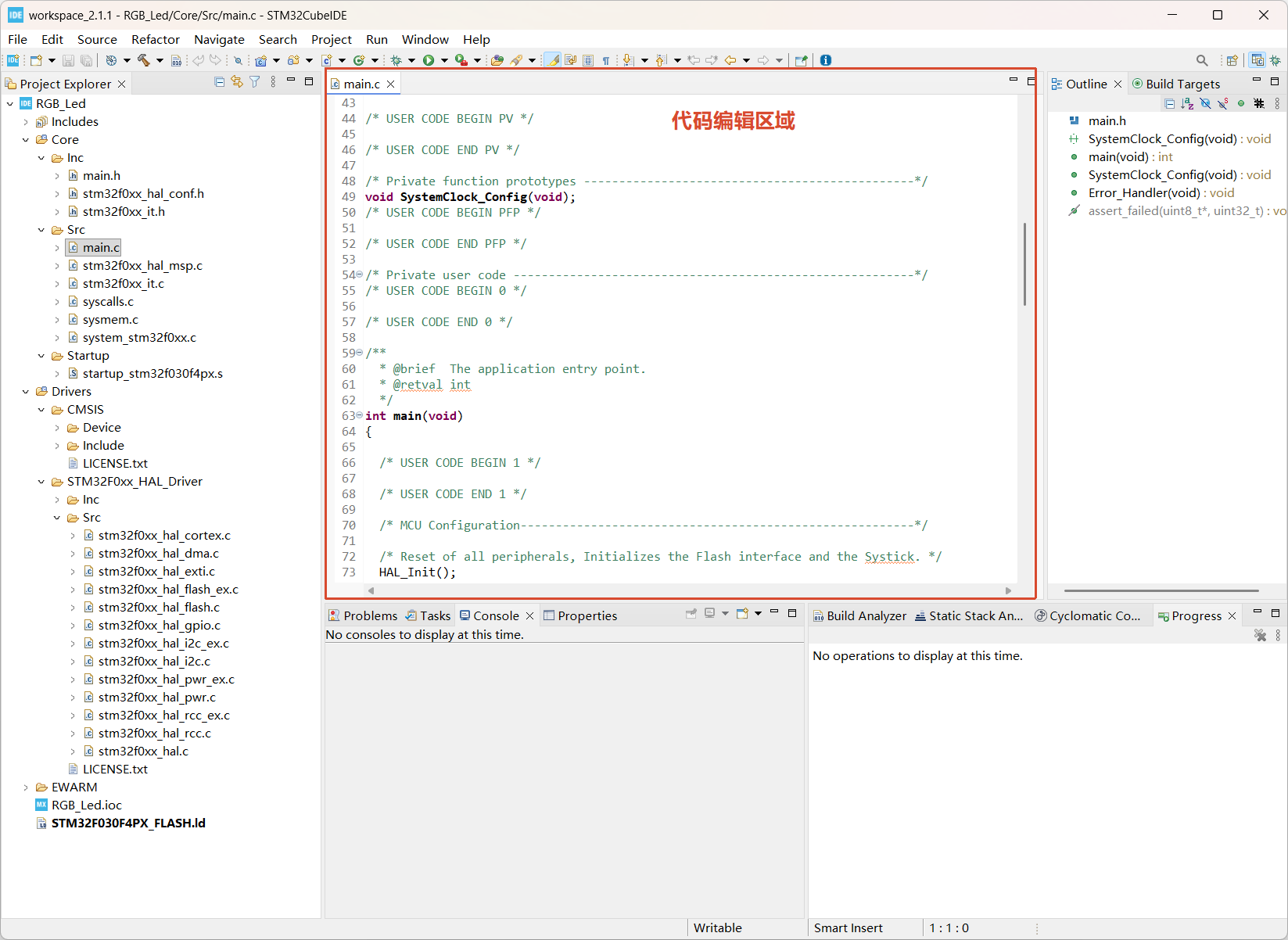
Task: Open the Navigate menu
Action: [219, 39]
